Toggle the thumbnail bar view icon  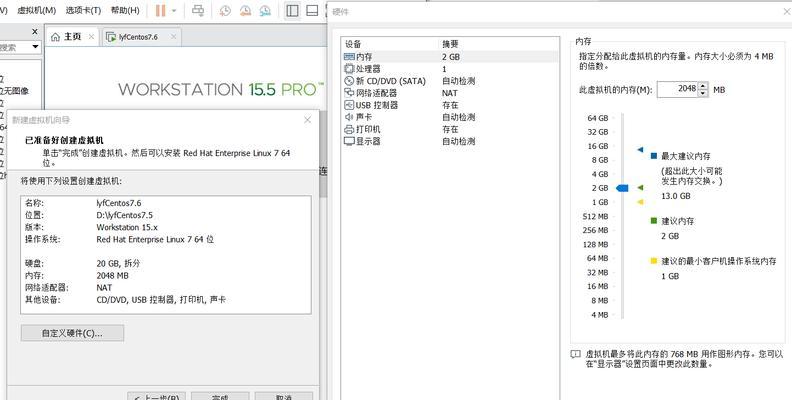[x=312, y=10]
